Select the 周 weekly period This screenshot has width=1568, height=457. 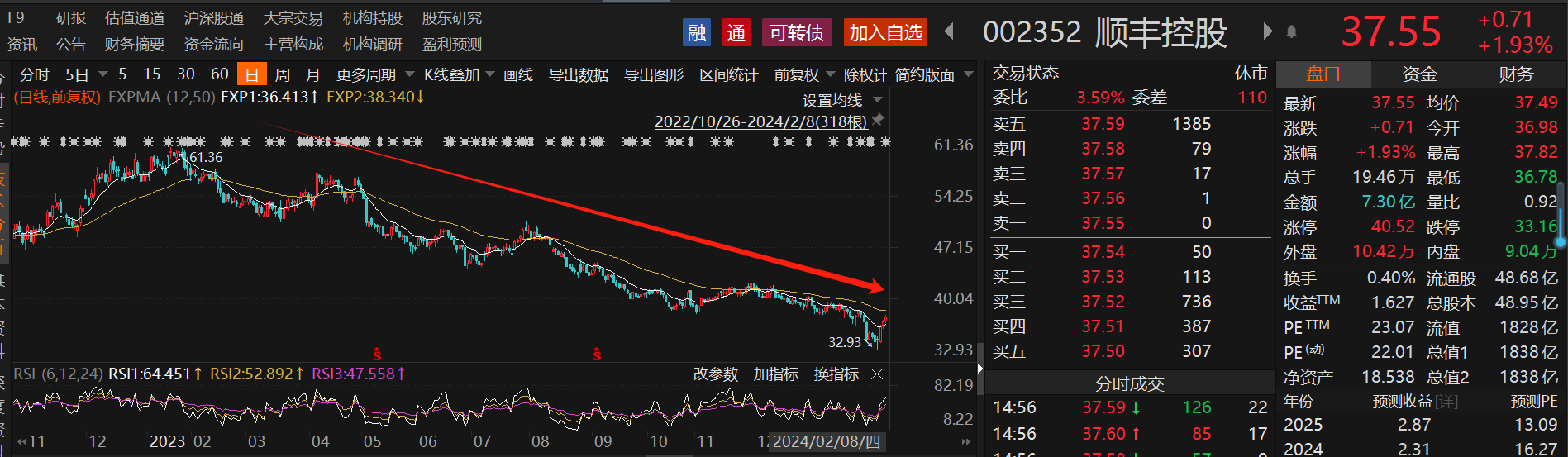click(283, 75)
